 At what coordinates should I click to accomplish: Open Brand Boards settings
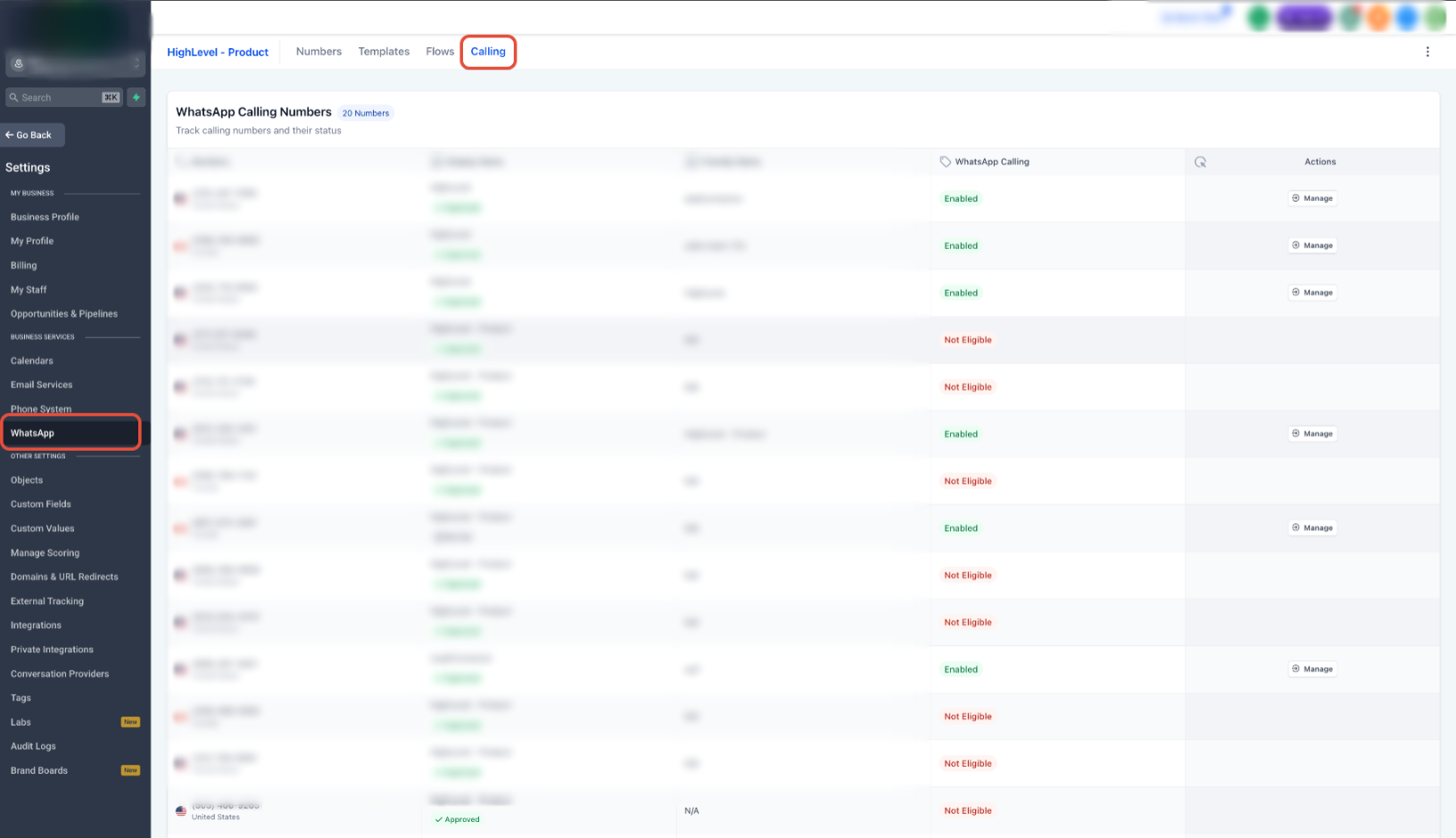point(39,770)
